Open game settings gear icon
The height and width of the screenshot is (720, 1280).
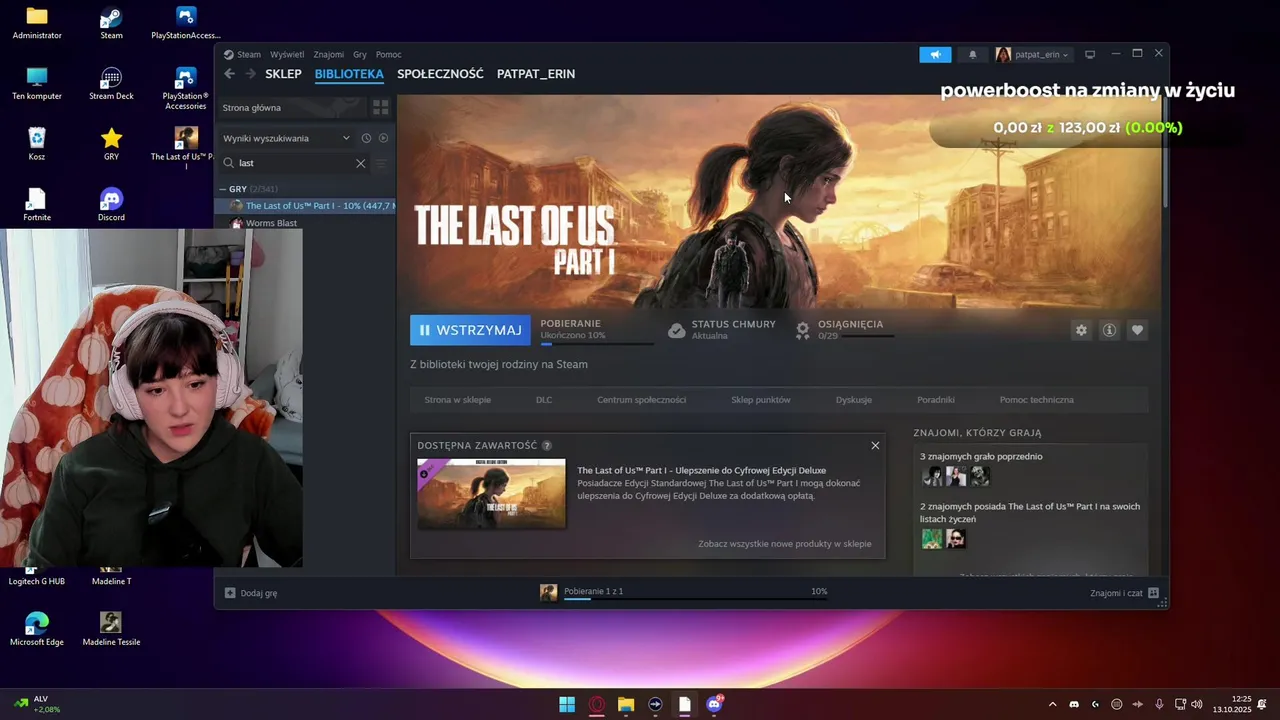1081,330
